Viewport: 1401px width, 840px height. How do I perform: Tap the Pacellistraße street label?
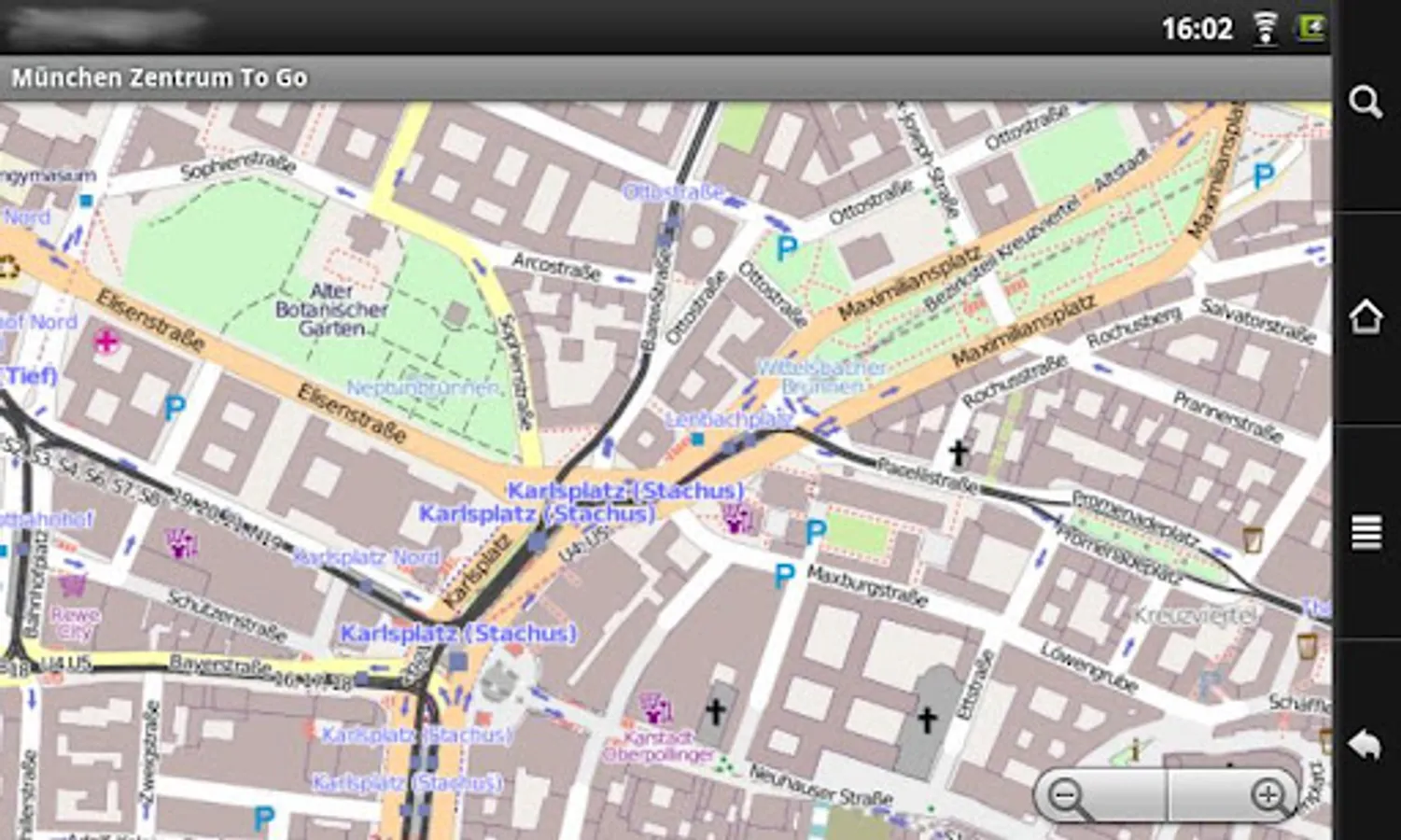(926, 475)
